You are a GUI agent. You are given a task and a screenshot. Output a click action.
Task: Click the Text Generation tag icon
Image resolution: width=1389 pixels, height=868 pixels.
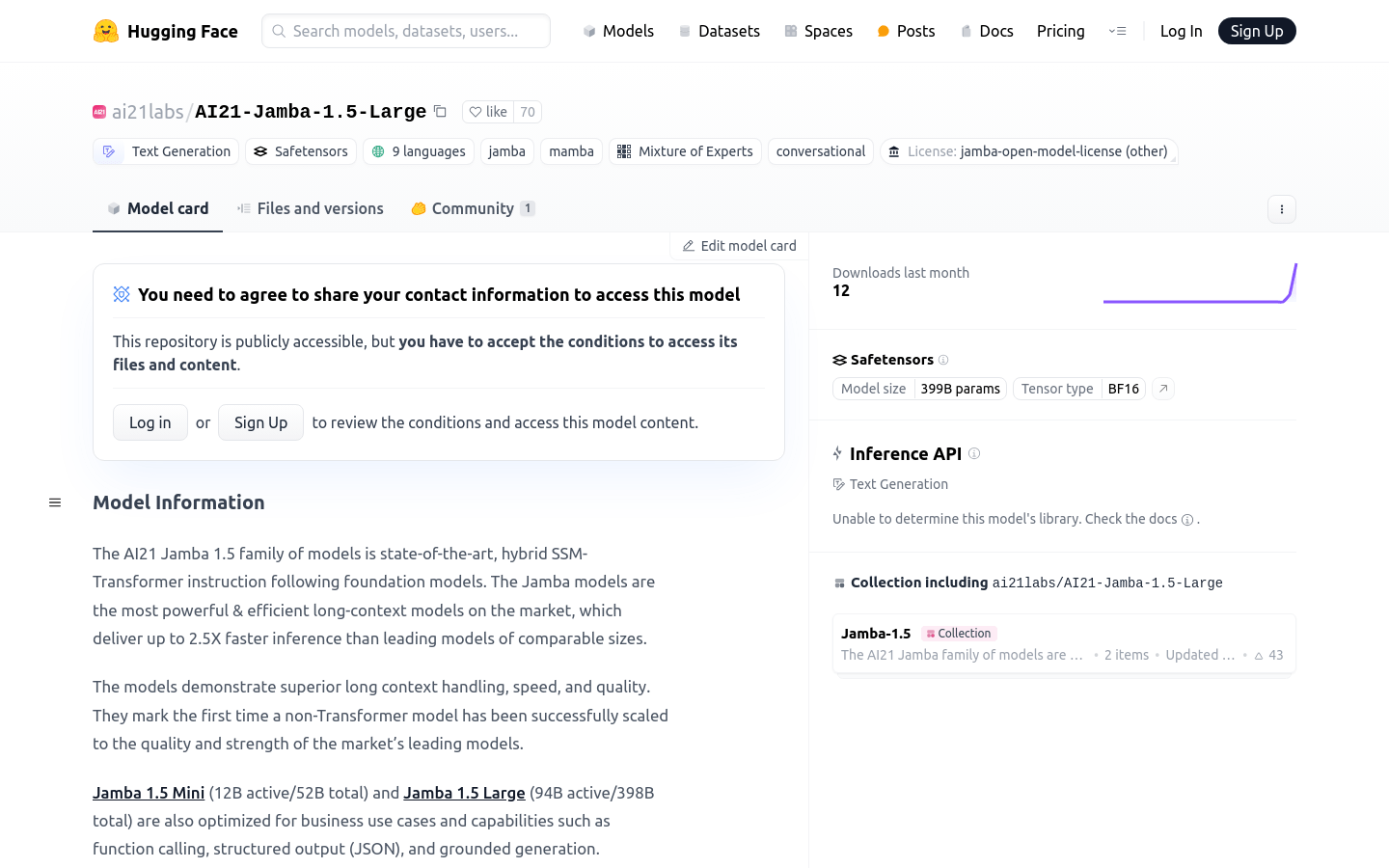[109, 151]
